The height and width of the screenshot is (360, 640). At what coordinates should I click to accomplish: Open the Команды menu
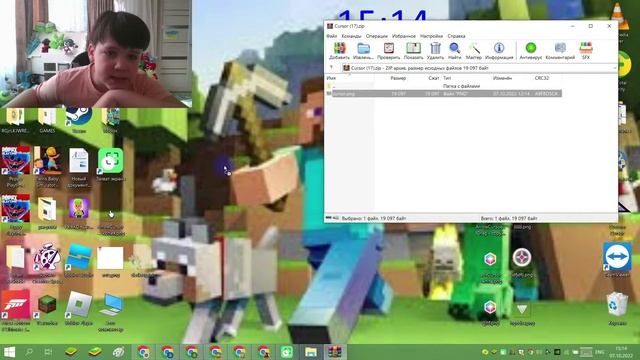coord(351,36)
